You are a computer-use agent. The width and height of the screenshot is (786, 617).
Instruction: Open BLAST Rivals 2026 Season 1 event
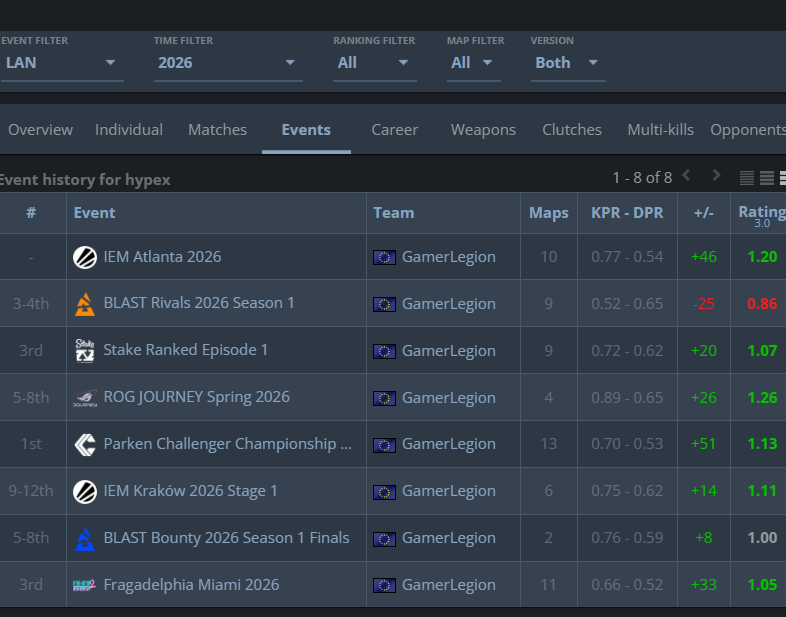pos(199,303)
